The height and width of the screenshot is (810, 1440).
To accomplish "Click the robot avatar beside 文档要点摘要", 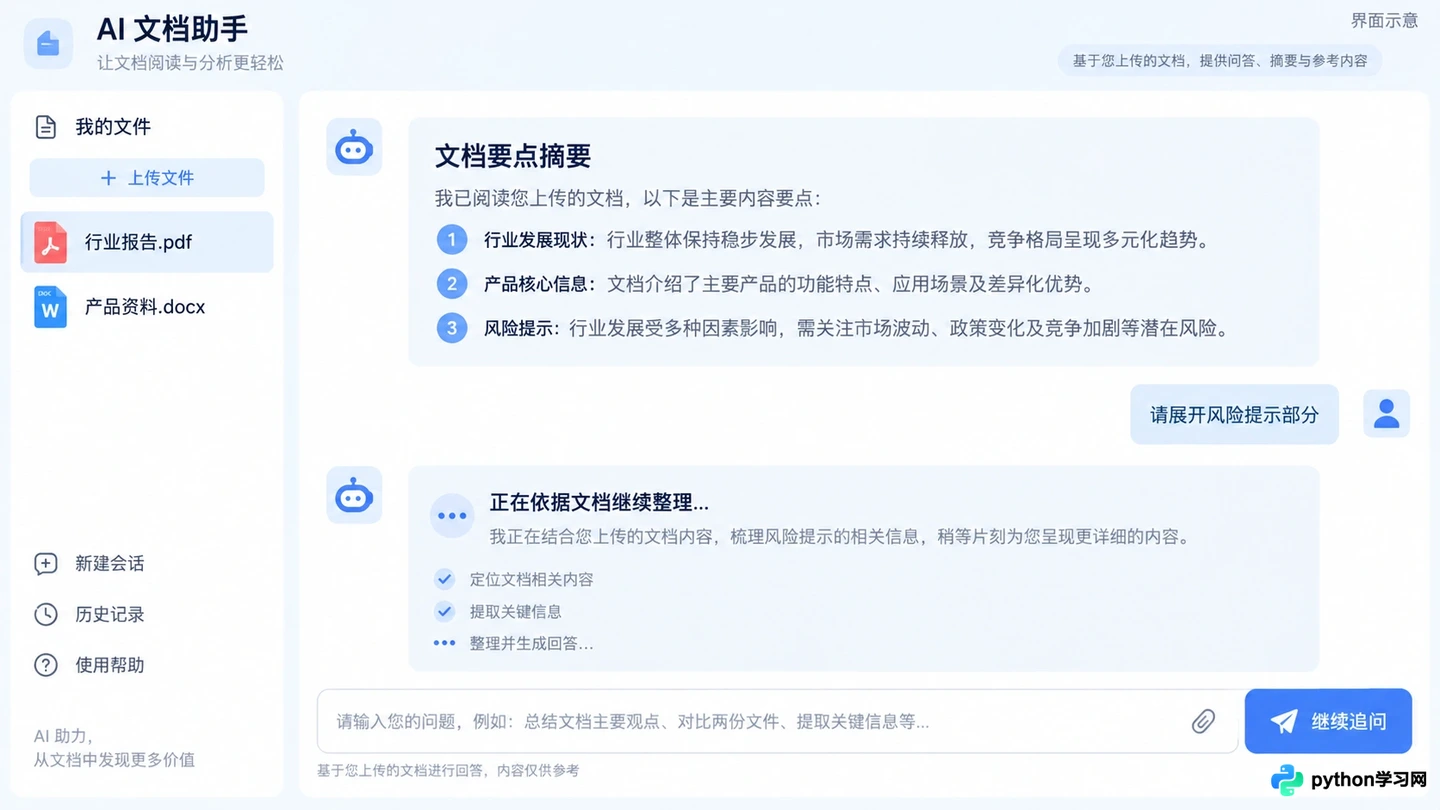I will (354, 148).
